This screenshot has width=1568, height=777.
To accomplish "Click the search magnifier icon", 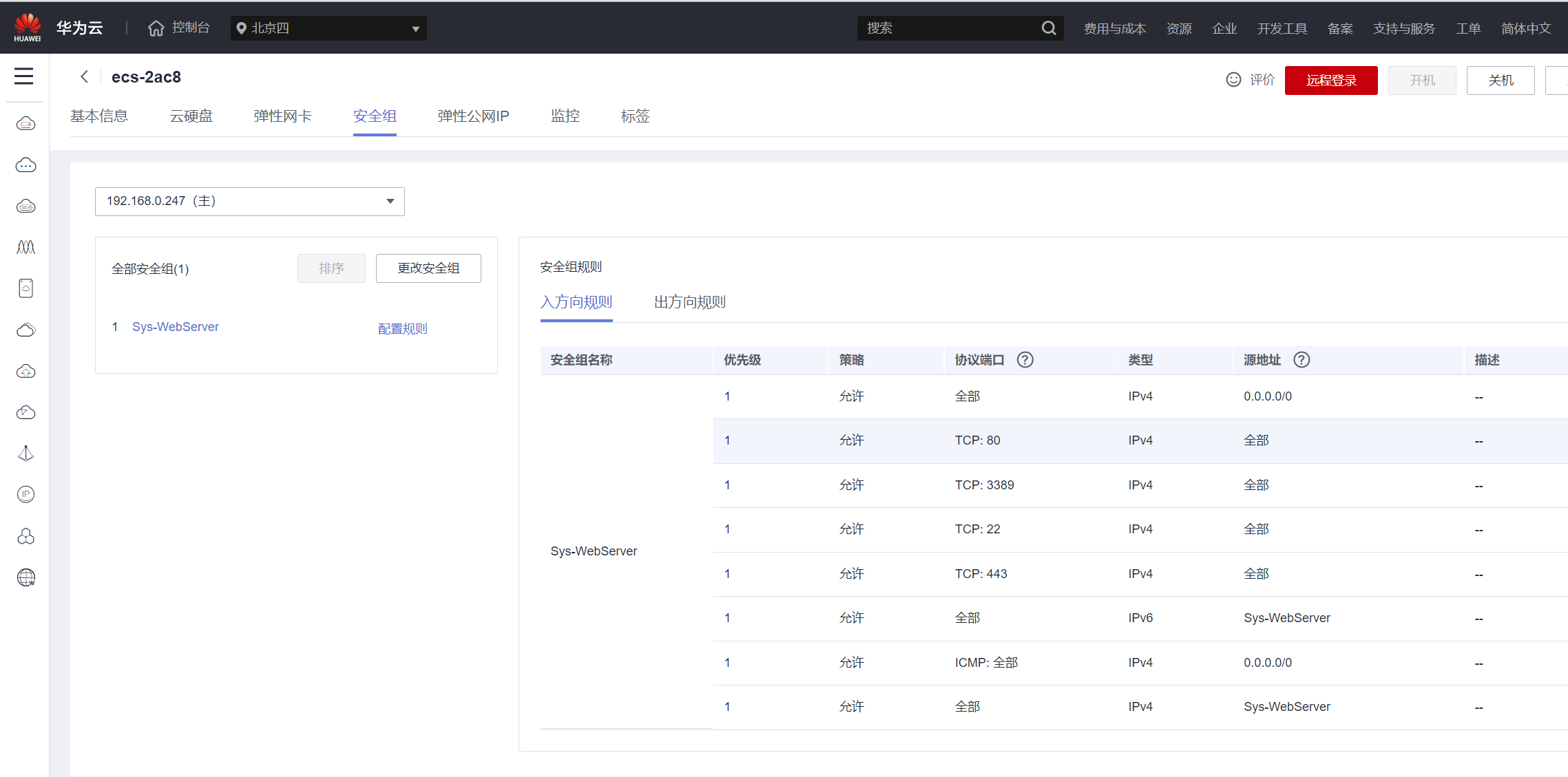I will click(x=1048, y=28).
